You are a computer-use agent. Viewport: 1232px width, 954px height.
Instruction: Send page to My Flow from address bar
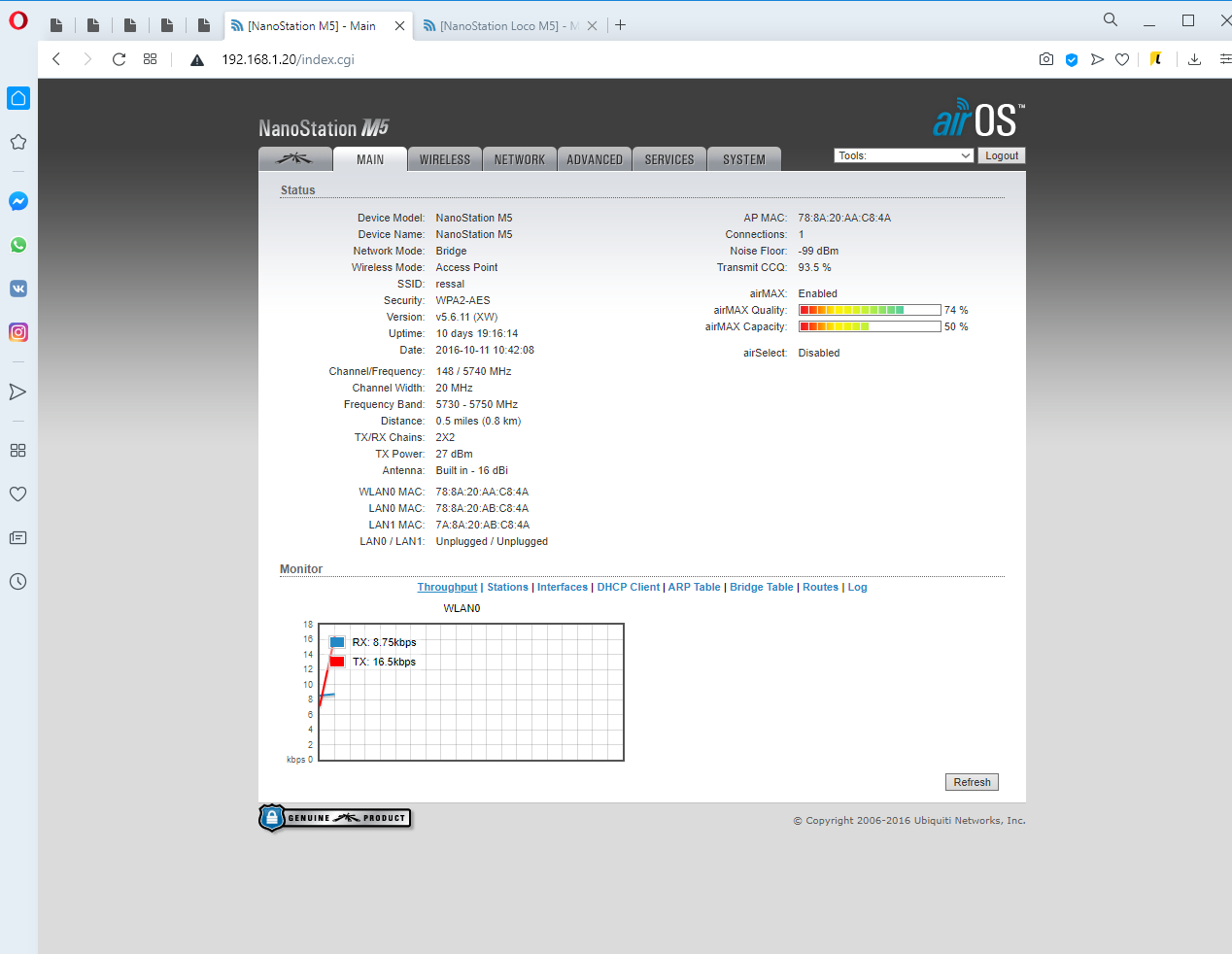point(1097,59)
